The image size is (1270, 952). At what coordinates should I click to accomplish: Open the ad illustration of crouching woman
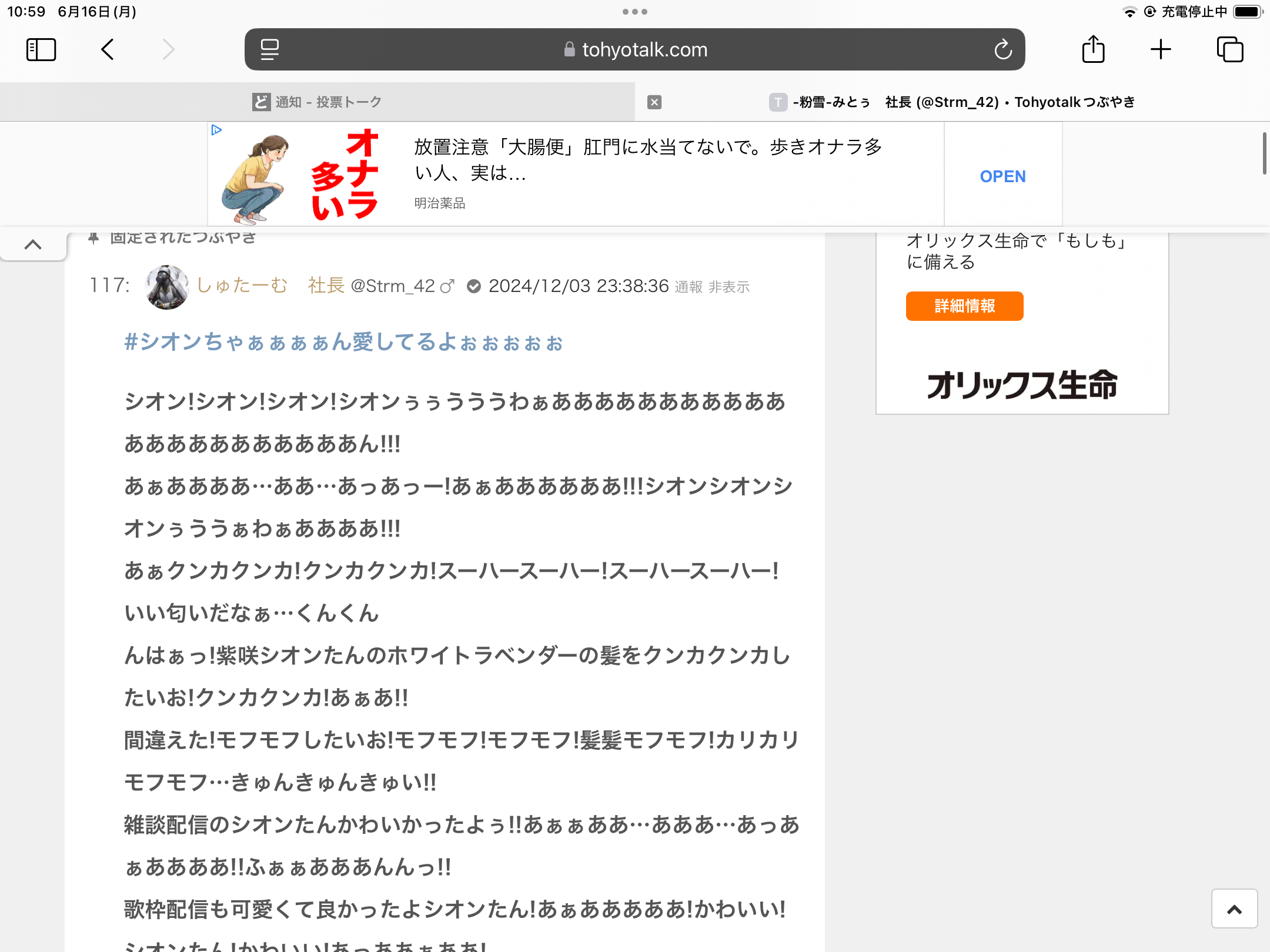click(256, 179)
